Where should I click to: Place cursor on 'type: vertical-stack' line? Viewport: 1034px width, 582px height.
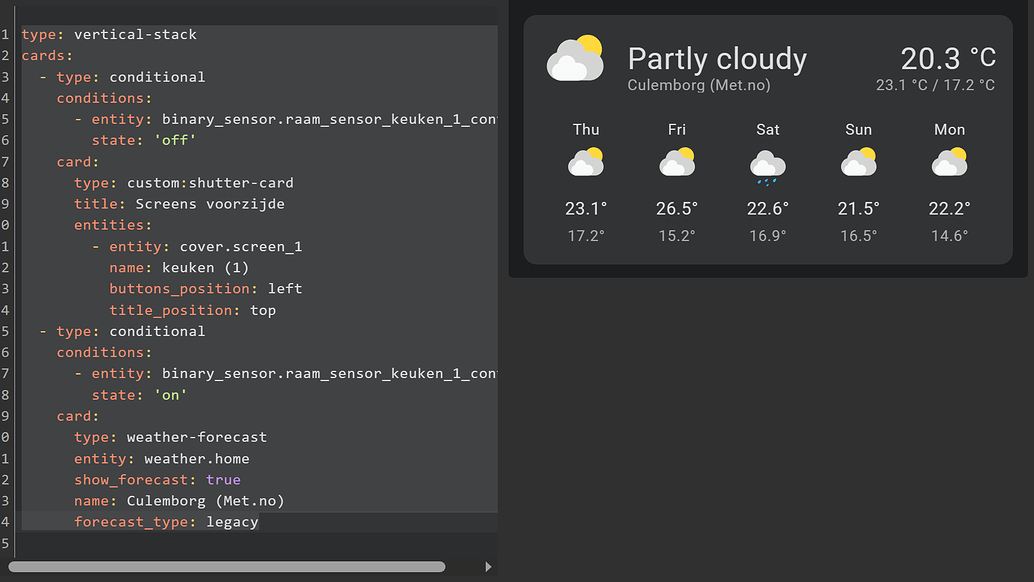[109, 34]
